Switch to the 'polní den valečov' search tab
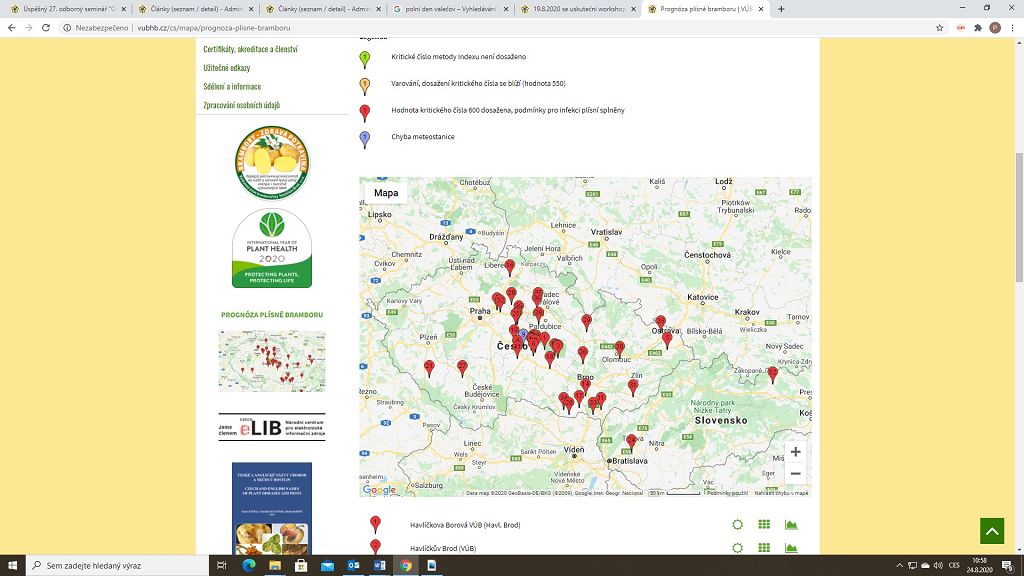Viewport: 1024px width, 576px height. coord(449,9)
